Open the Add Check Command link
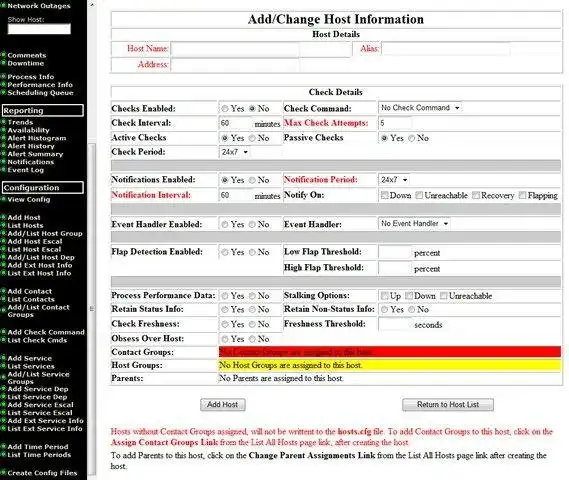The width and height of the screenshot is (569, 480). click(46, 332)
